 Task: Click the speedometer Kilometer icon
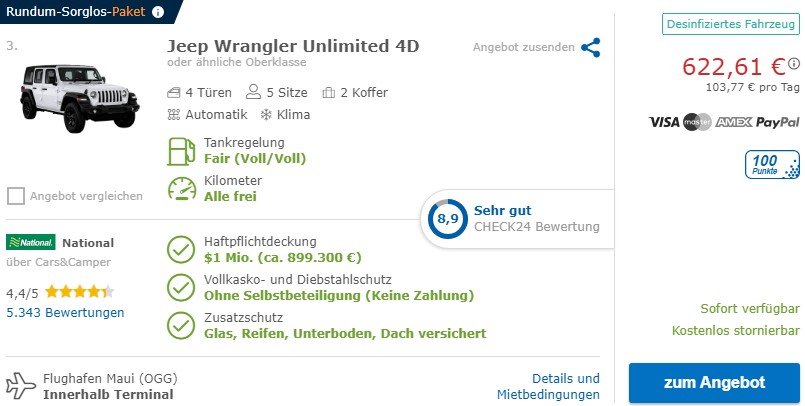pos(181,189)
